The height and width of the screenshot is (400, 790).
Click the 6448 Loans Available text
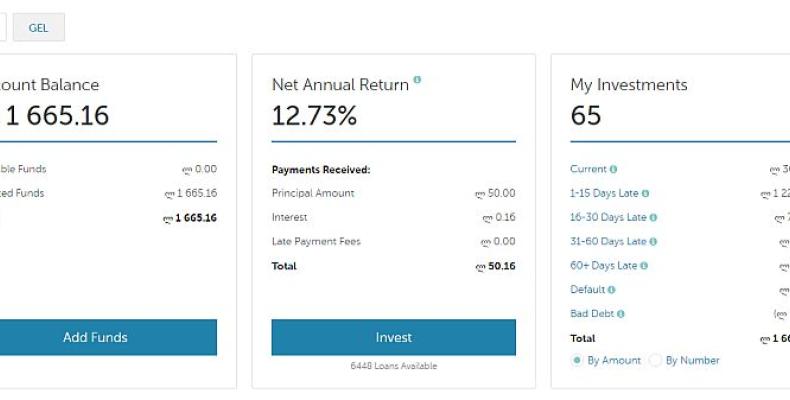point(393,367)
